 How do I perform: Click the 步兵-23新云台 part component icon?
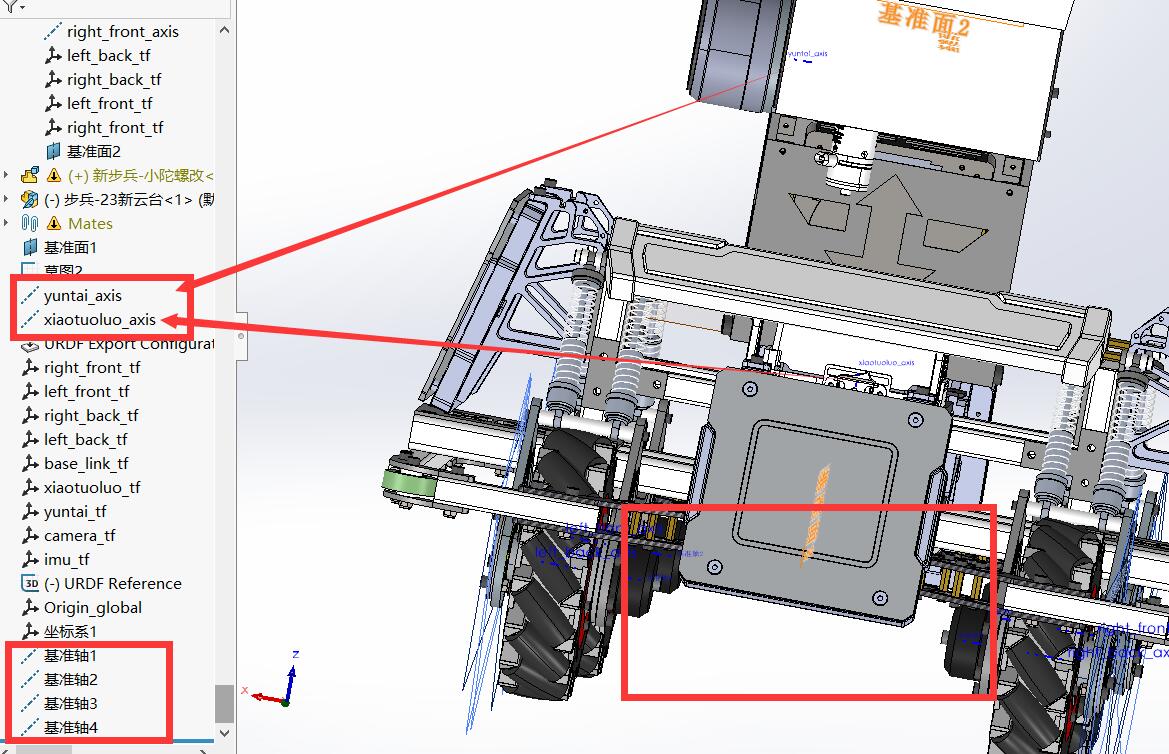point(30,200)
